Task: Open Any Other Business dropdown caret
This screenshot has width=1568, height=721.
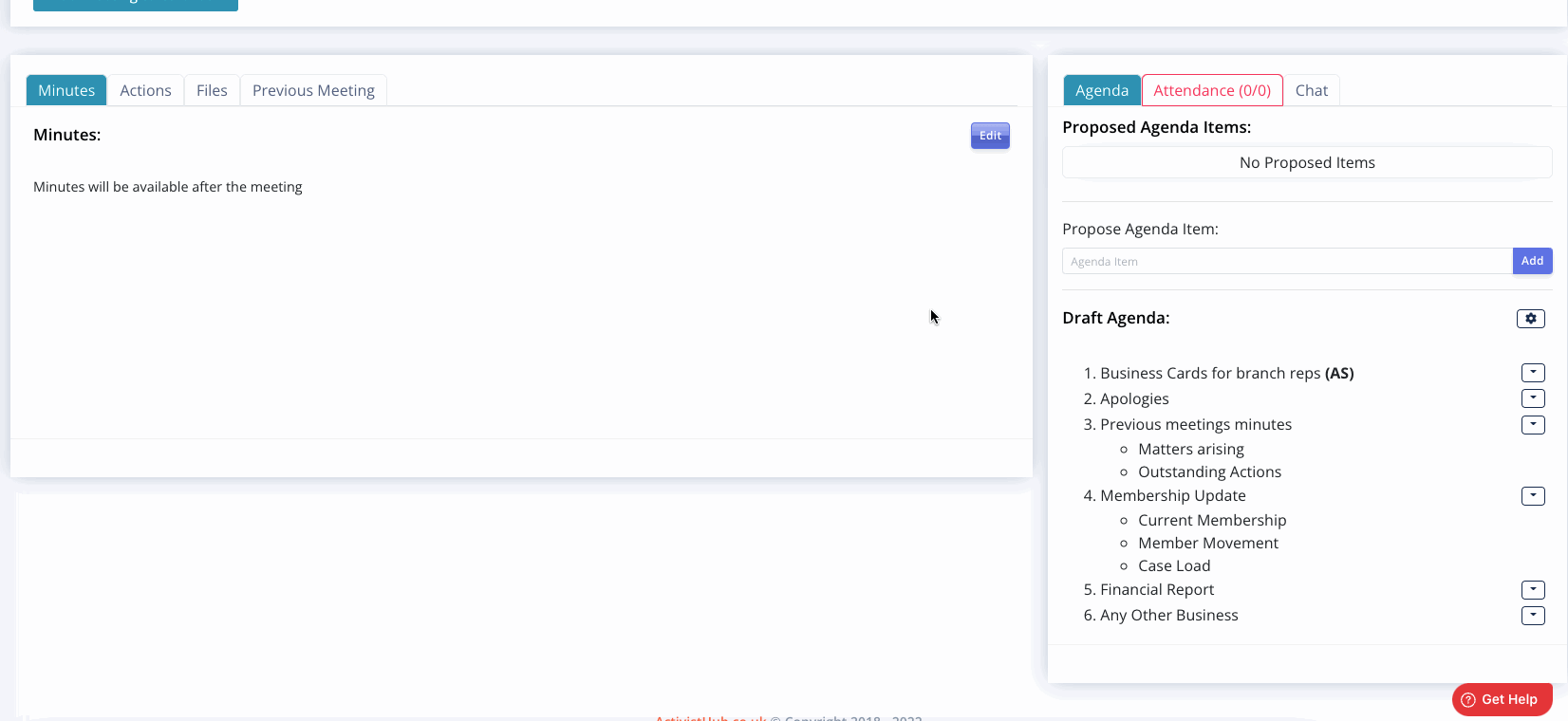Action: pos(1533,615)
